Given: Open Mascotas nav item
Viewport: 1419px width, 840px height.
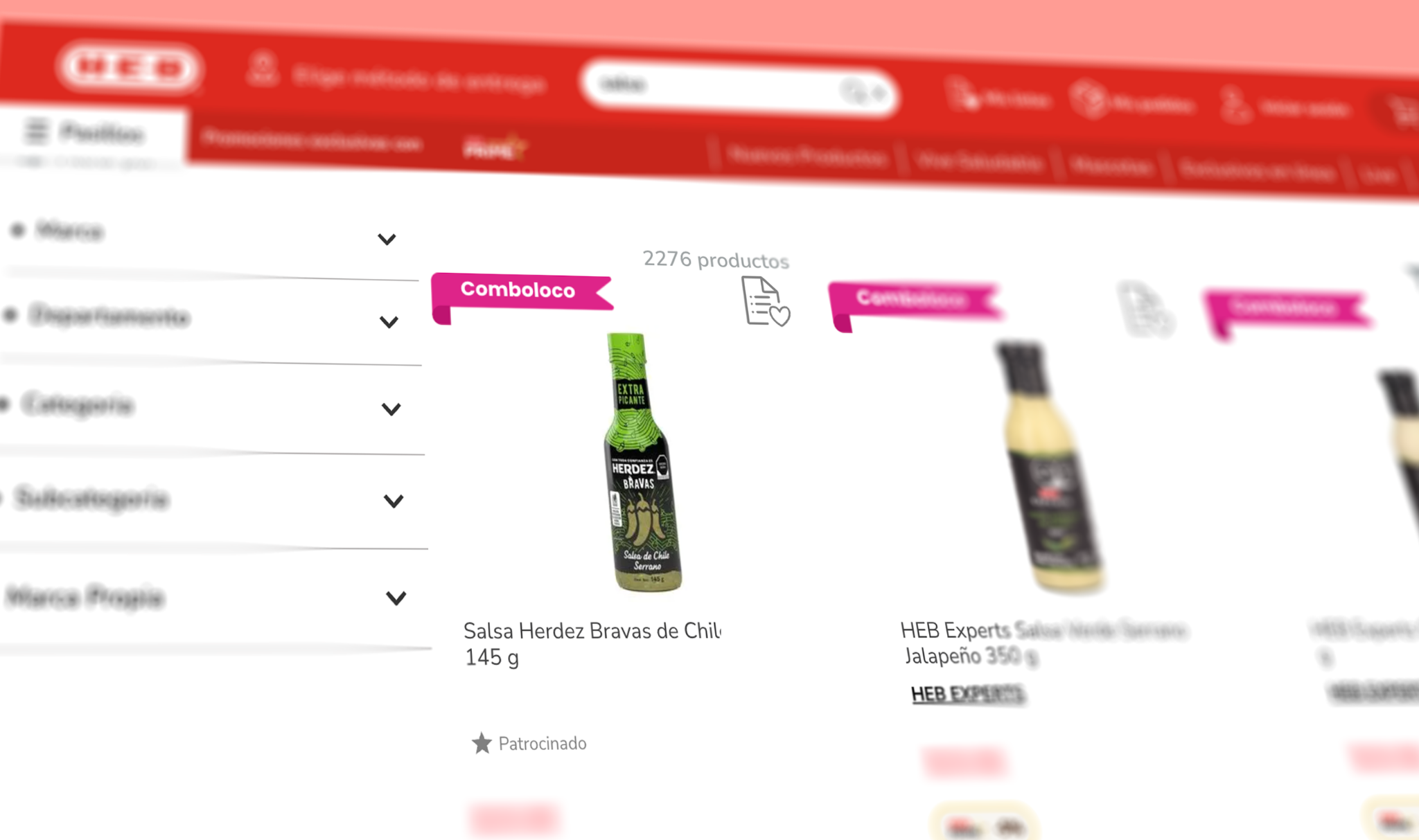Looking at the screenshot, I should click(1111, 166).
